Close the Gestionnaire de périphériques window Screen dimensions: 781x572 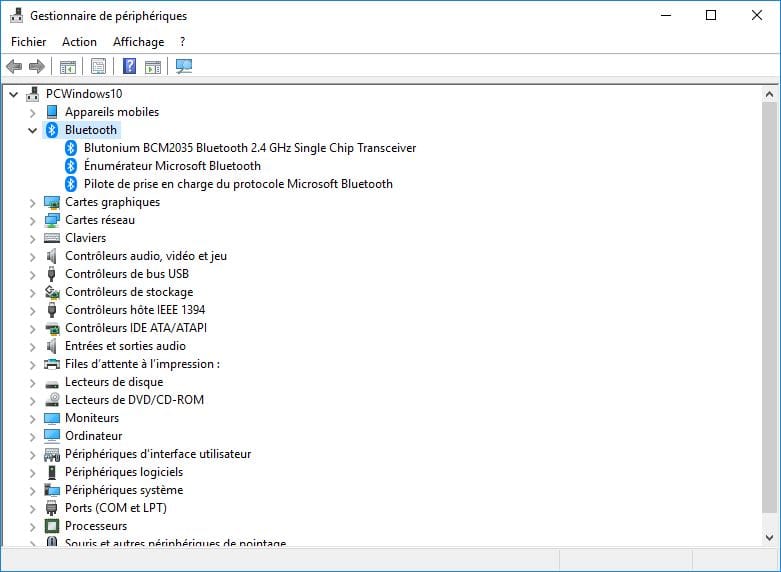pos(757,15)
